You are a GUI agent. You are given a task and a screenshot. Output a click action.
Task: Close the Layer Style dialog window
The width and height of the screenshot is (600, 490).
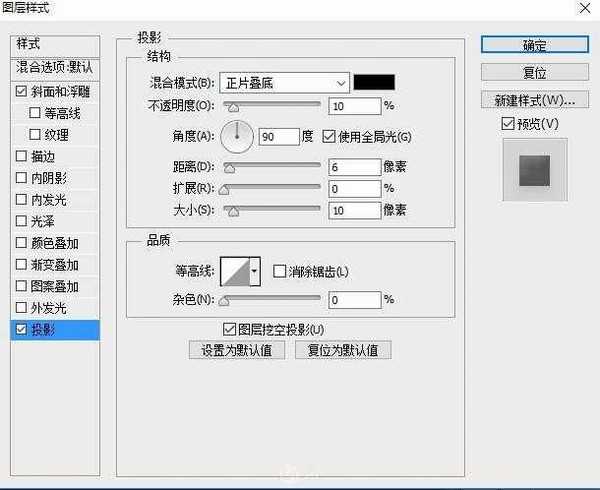[583, 8]
